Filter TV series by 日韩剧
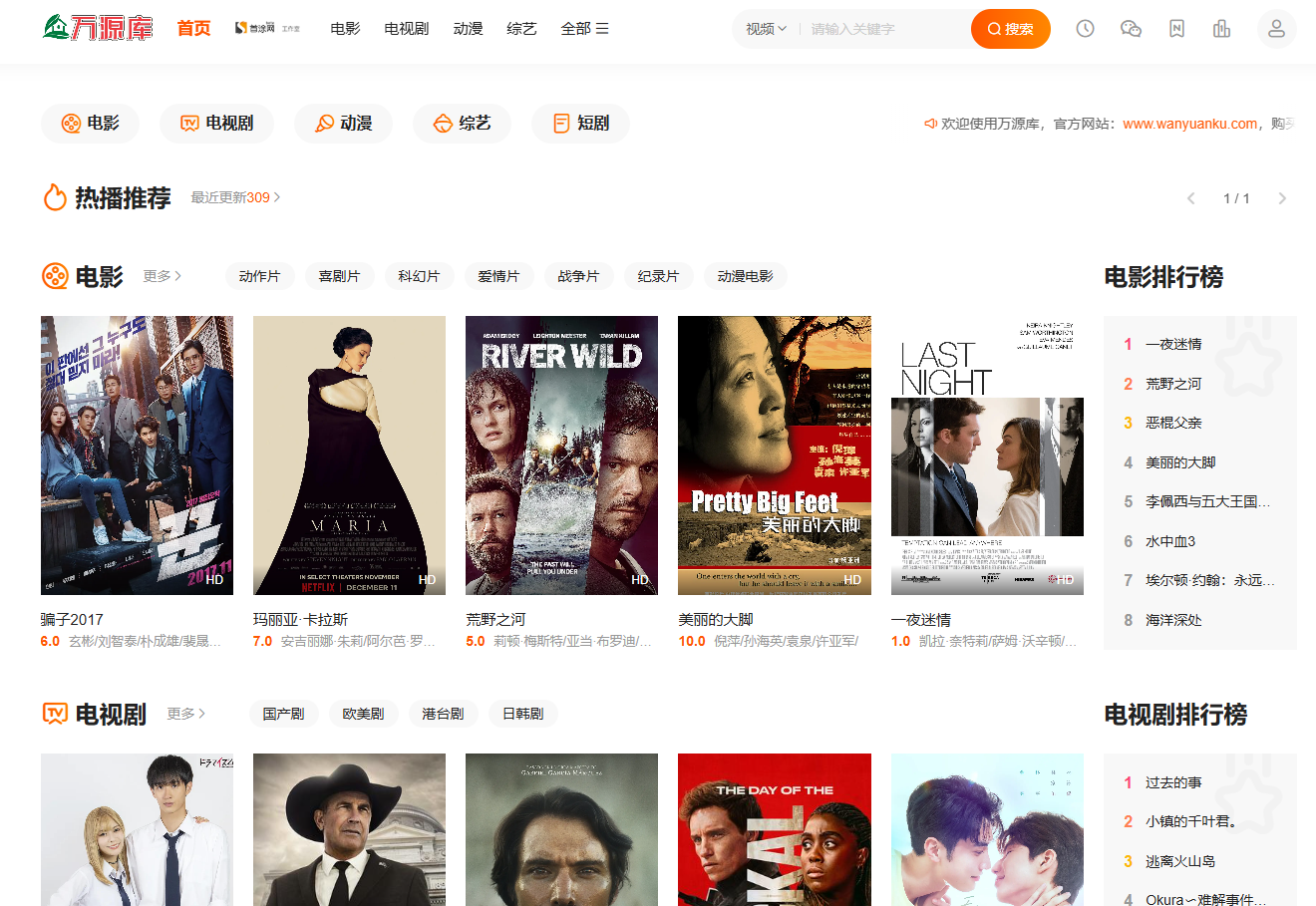The image size is (1316, 906). 522,714
